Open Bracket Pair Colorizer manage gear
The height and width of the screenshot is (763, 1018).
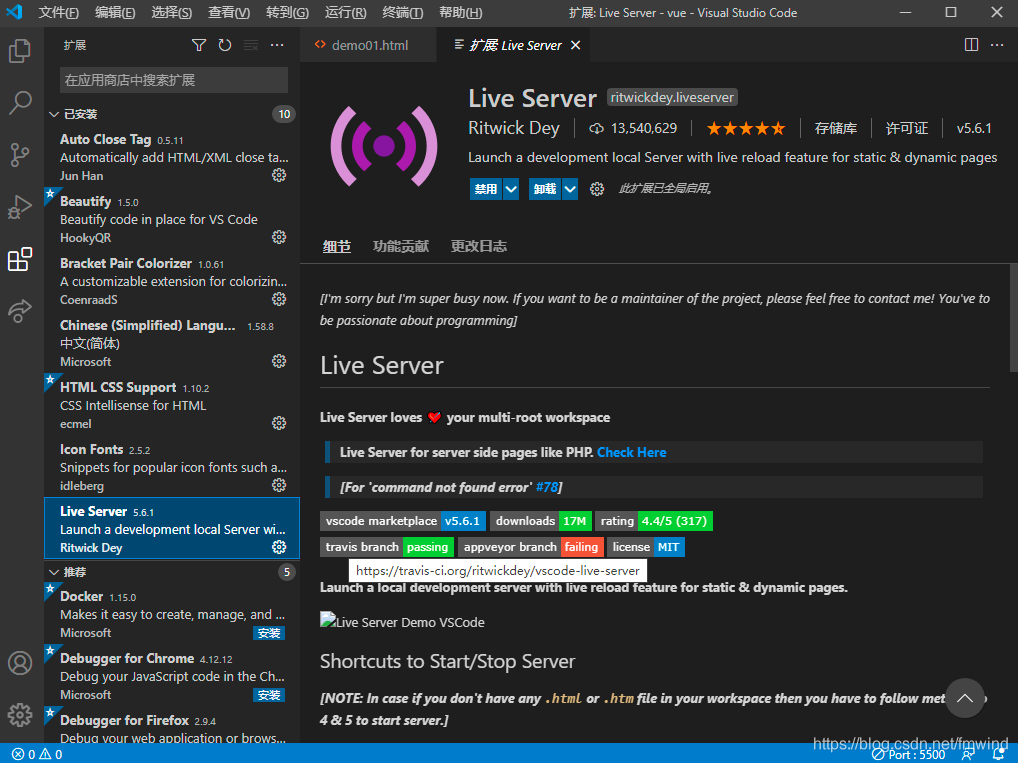[x=279, y=299]
